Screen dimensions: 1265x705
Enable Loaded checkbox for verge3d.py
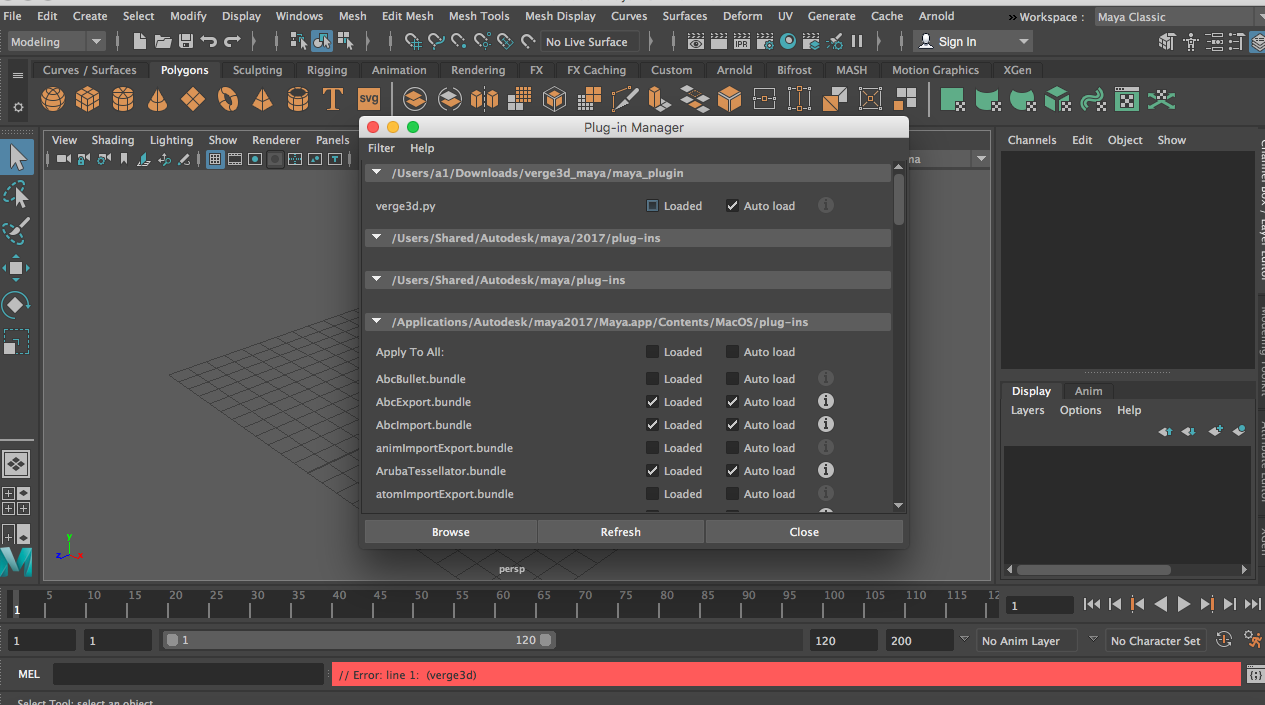(653, 206)
